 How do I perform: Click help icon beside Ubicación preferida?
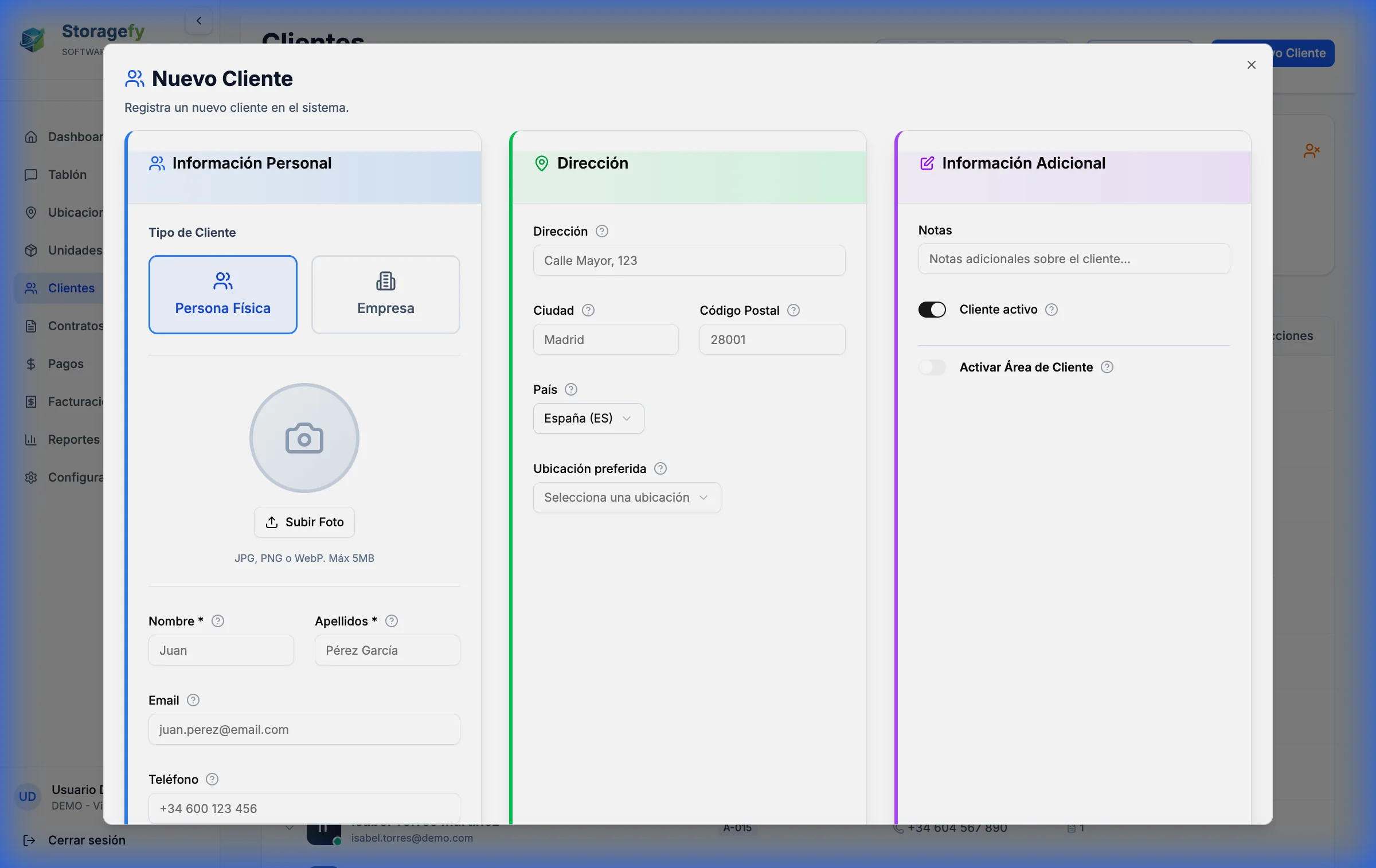point(660,468)
